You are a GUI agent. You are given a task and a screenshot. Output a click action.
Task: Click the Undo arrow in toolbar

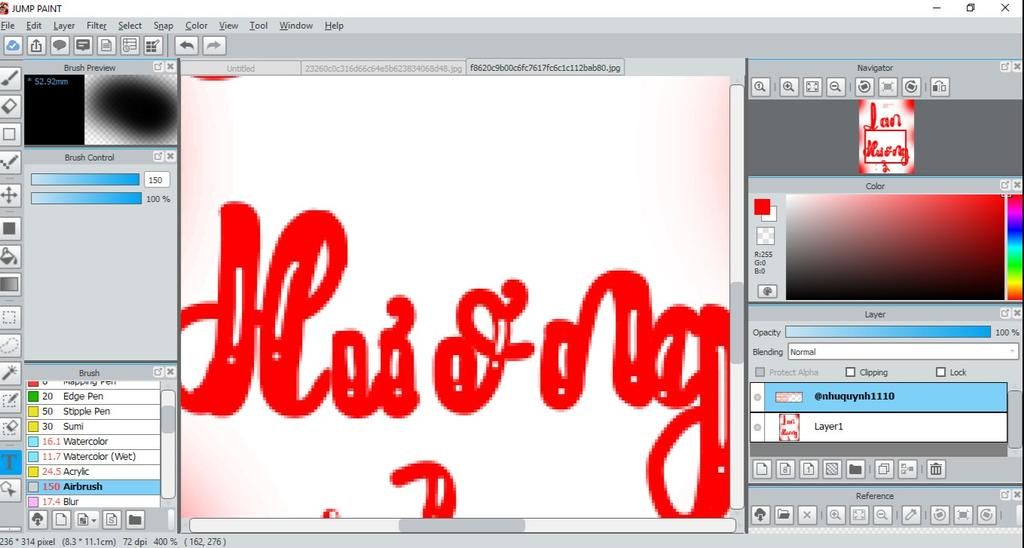tap(187, 45)
